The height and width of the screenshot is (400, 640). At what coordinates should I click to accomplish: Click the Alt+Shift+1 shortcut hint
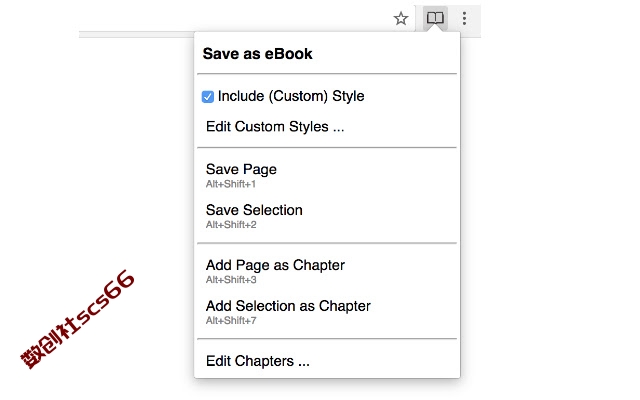(x=231, y=184)
